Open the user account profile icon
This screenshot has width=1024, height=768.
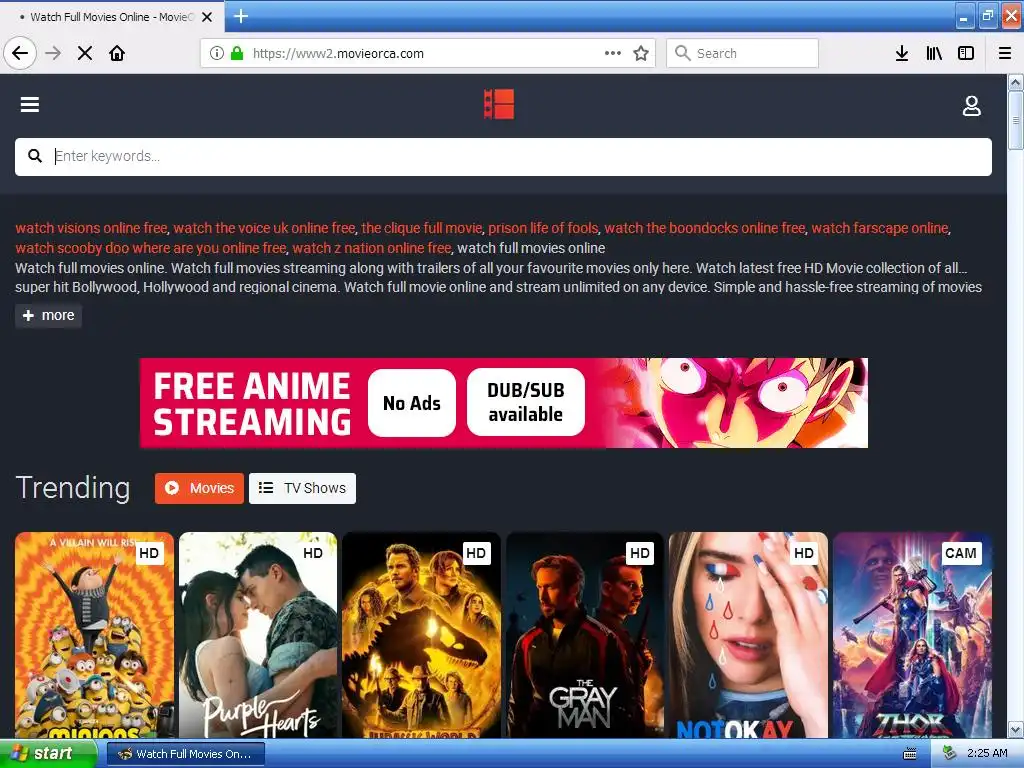tap(971, 105)
